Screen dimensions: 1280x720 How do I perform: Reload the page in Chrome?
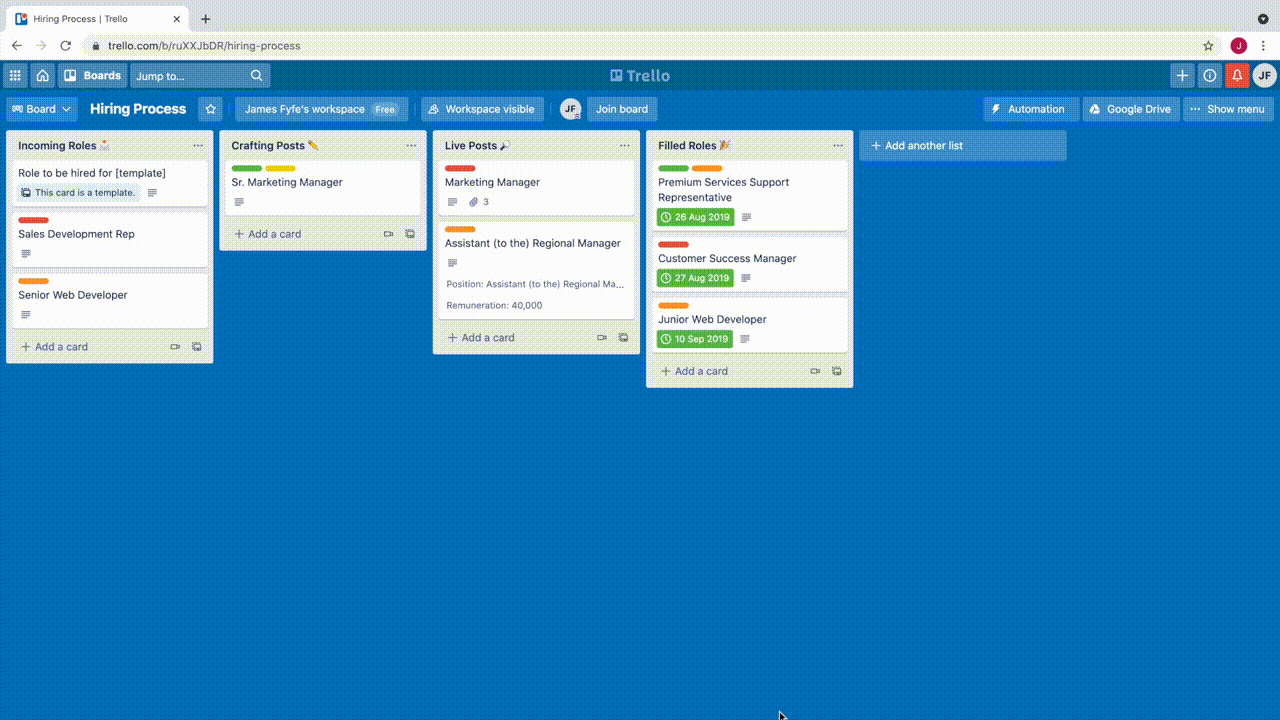(x=66, y=46)
